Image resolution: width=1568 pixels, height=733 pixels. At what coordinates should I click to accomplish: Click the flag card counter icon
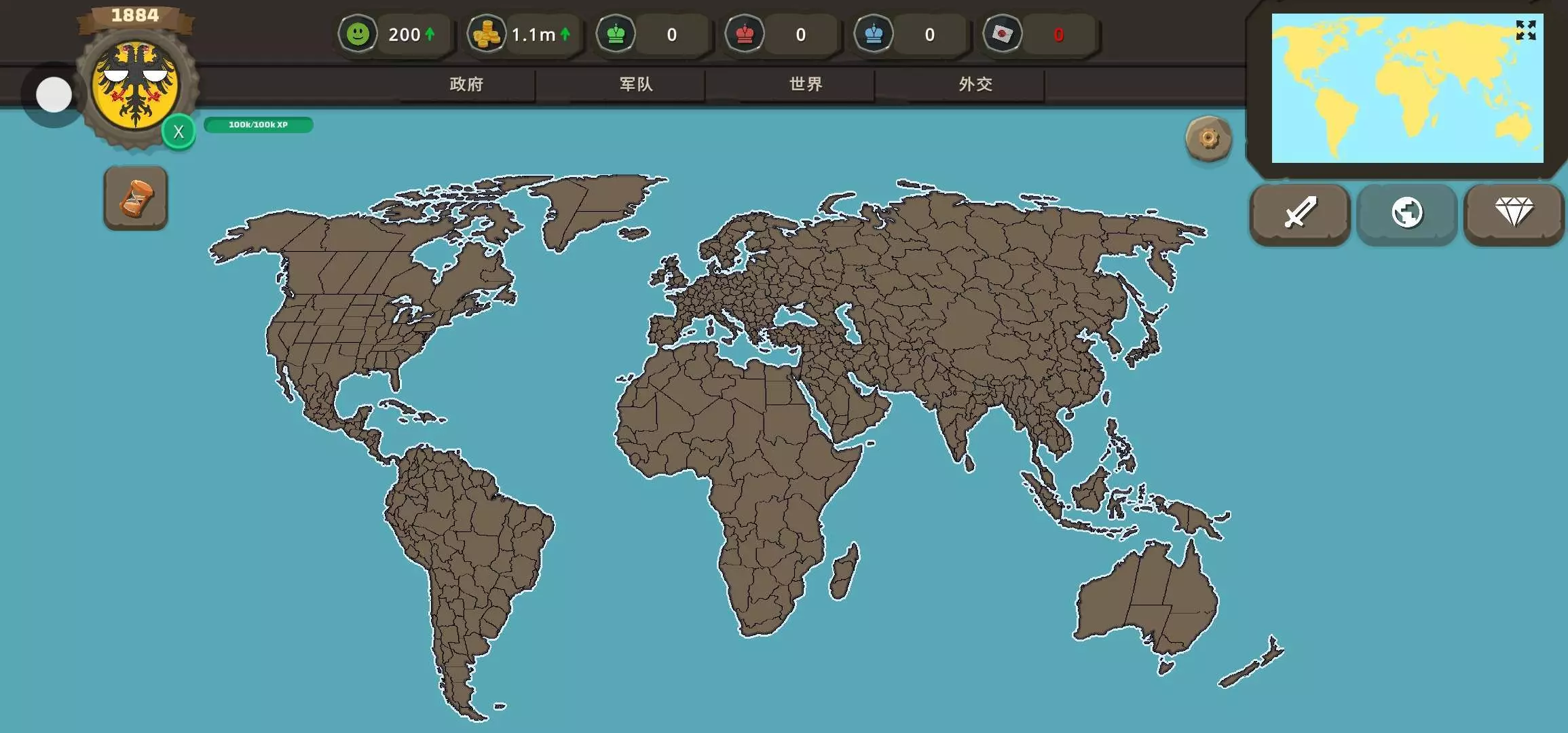point(1003,34)
